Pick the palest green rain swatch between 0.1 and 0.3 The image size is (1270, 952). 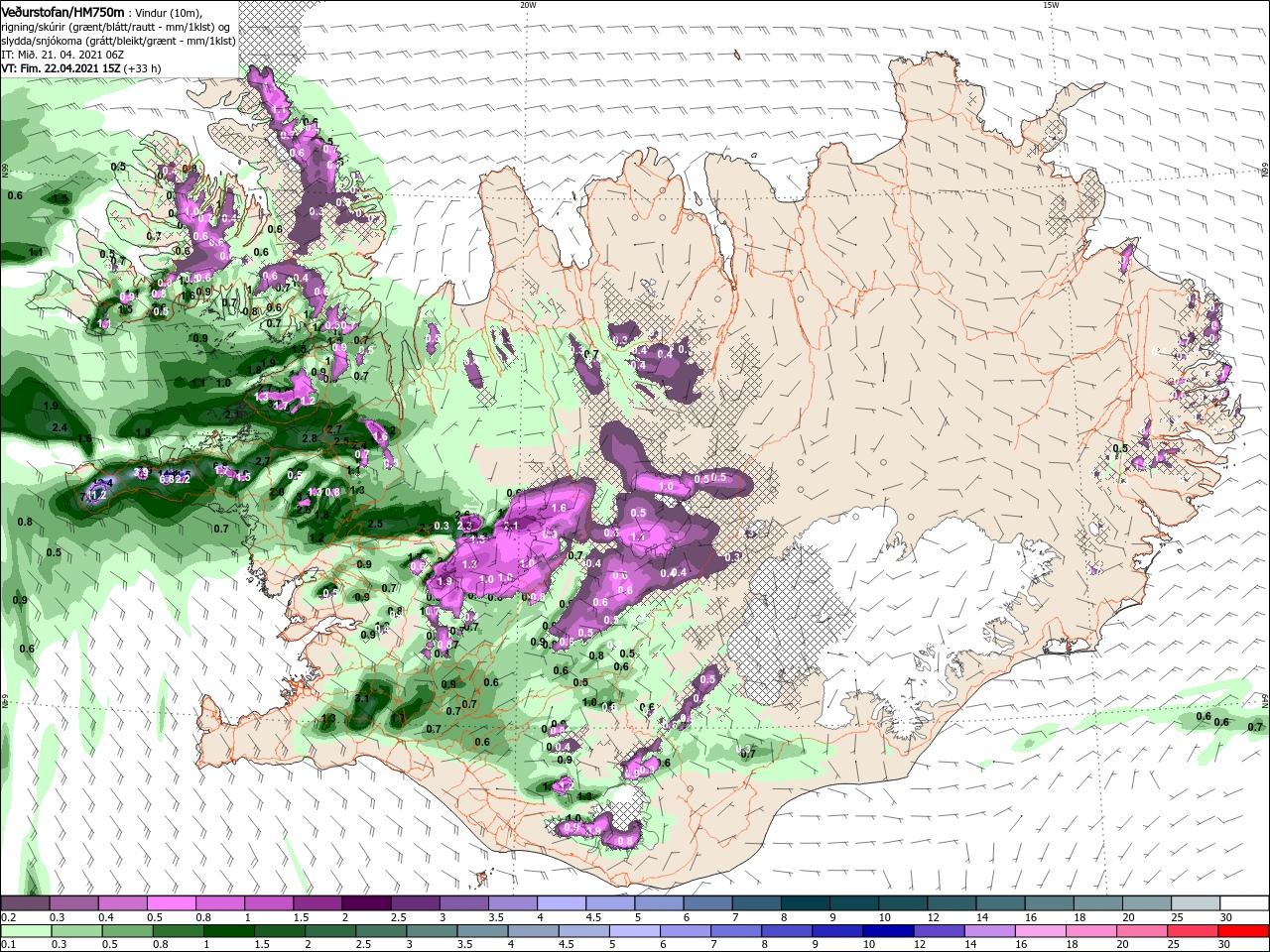(x=25, y=931)
